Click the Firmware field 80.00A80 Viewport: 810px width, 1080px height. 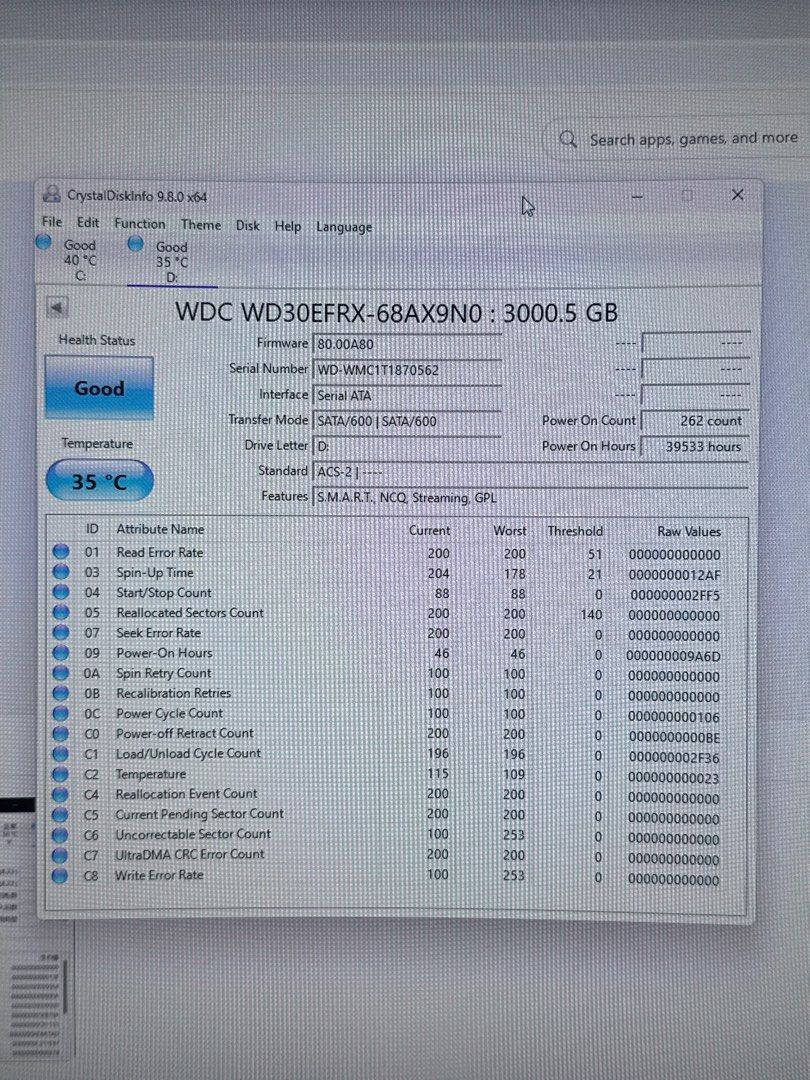(x=407, y=344)
